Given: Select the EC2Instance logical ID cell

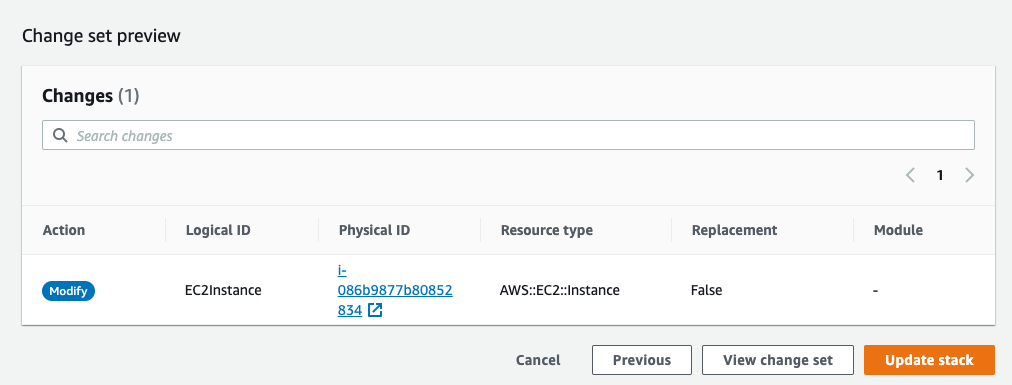Looking at the screenshot, I should (223, 291).
